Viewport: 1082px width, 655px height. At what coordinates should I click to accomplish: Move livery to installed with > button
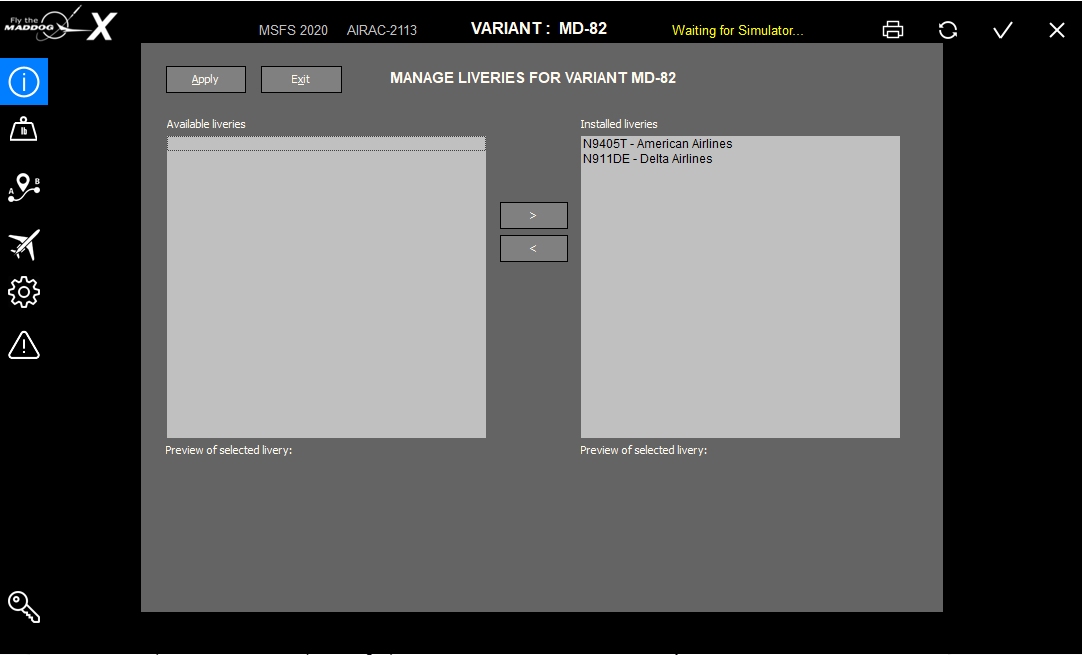pos(533,215)
